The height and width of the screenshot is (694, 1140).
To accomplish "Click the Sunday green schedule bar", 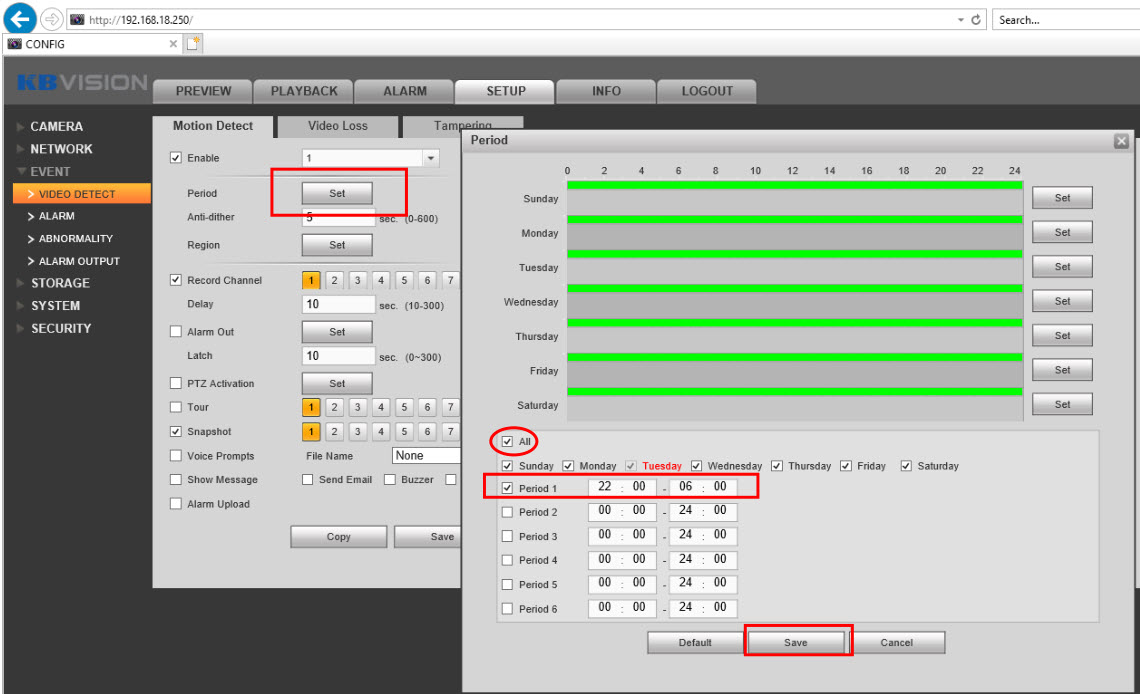I will pos(794,185).
